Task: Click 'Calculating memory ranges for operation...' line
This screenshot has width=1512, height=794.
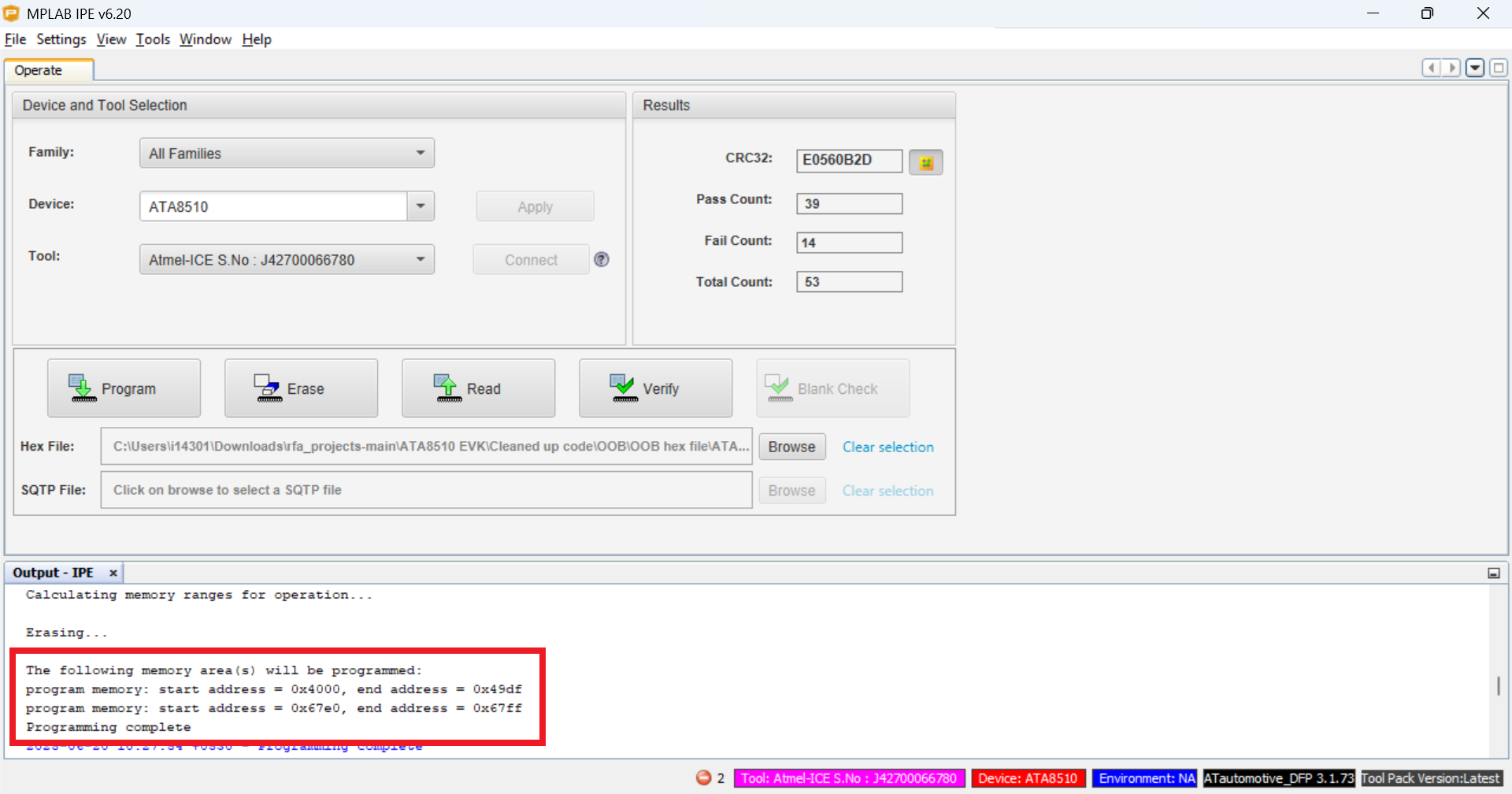Action: (x=198, y=595)
